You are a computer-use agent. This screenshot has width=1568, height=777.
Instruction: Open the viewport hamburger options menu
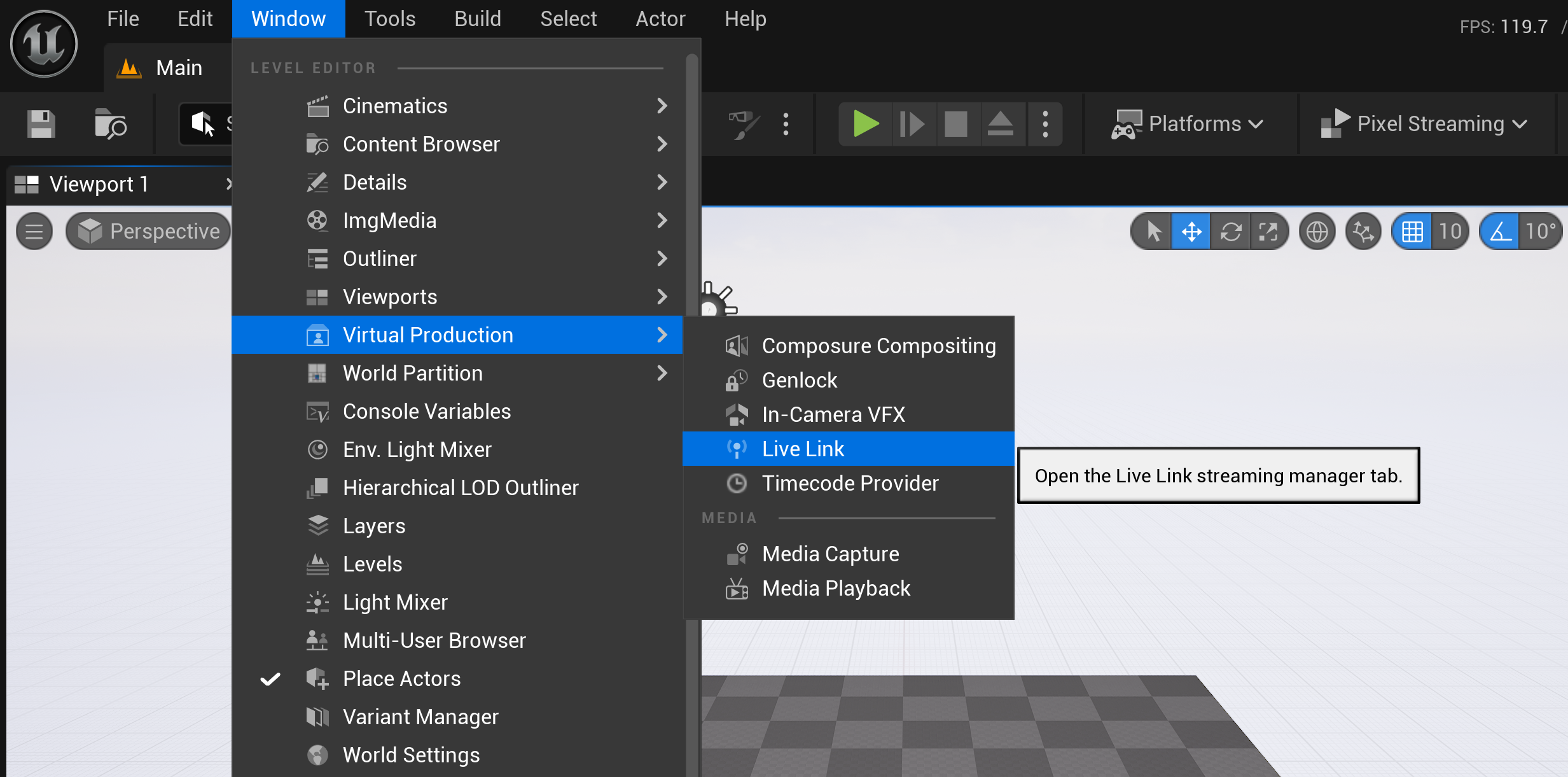tap(34, 231)
